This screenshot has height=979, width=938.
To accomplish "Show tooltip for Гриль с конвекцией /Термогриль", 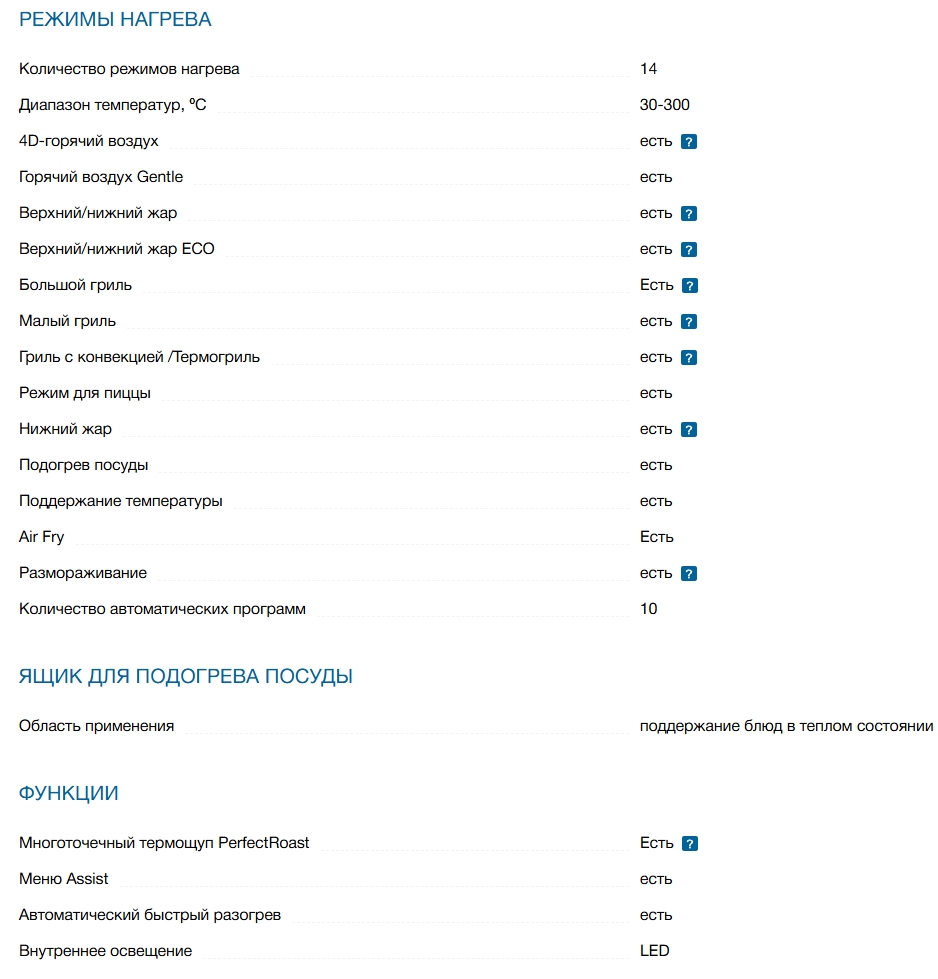I will coord(688,358).
